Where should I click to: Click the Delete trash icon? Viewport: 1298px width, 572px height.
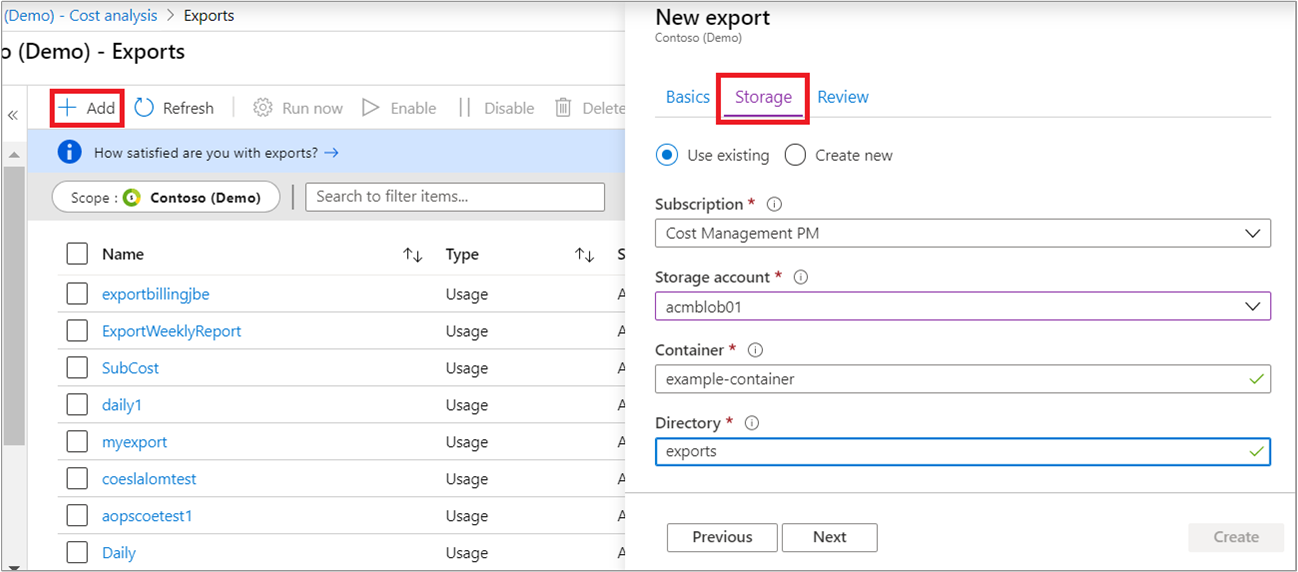coord(564,108)
